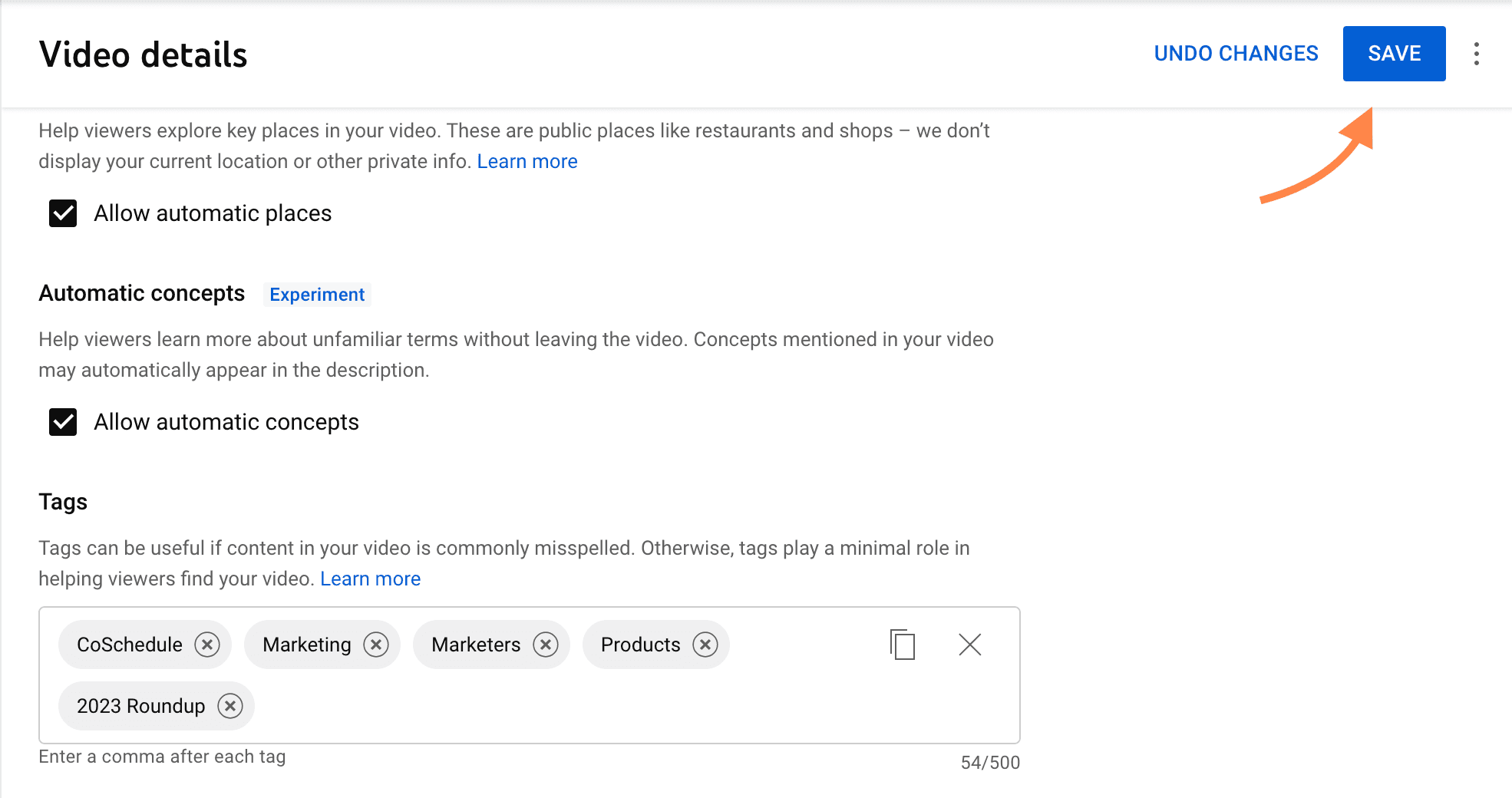Focus the tags input field empty area
The height and width of the screenshot is (798, 1512).
[x=537, y=706]
